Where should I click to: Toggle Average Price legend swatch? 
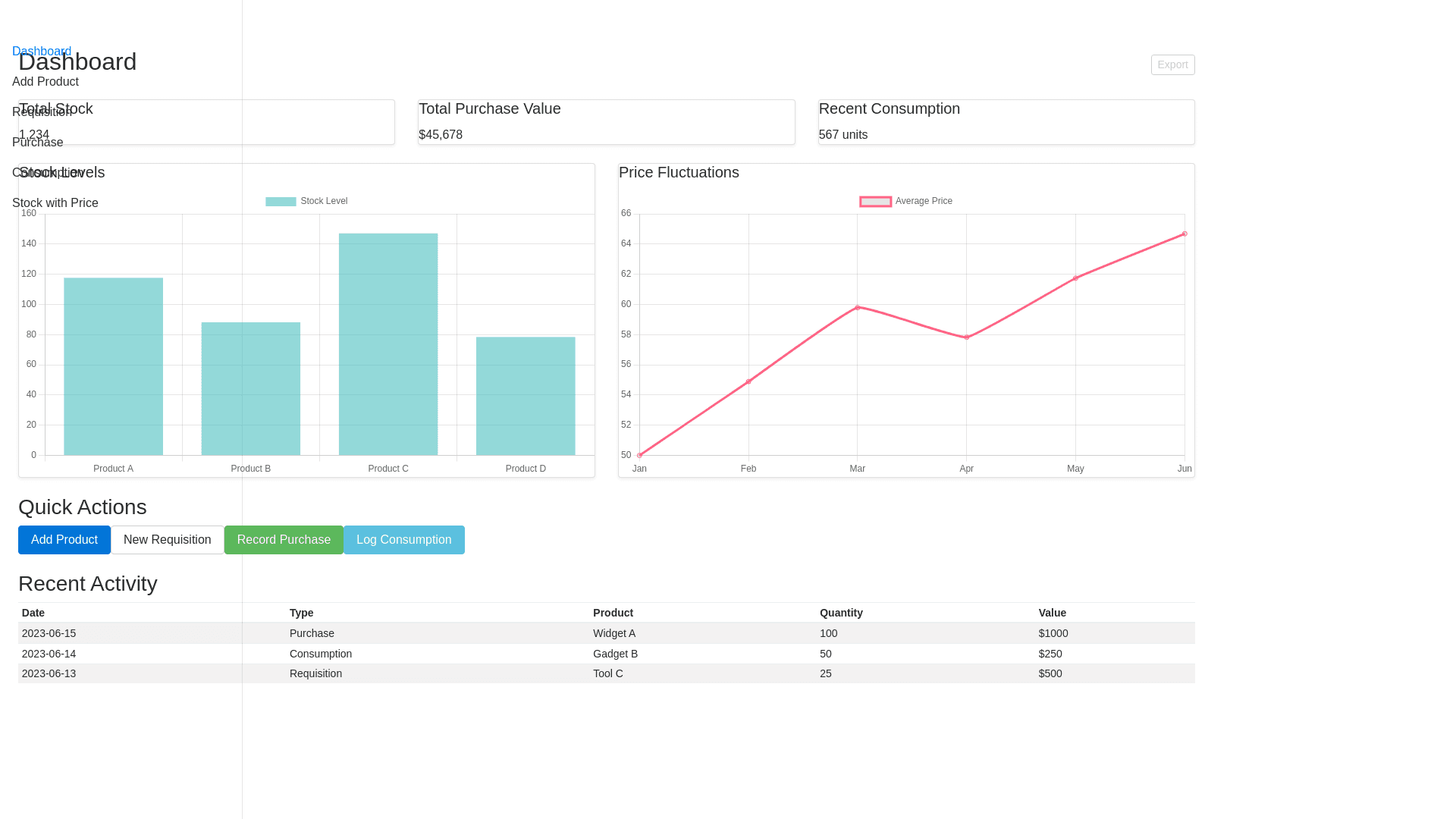click(875, 202)
